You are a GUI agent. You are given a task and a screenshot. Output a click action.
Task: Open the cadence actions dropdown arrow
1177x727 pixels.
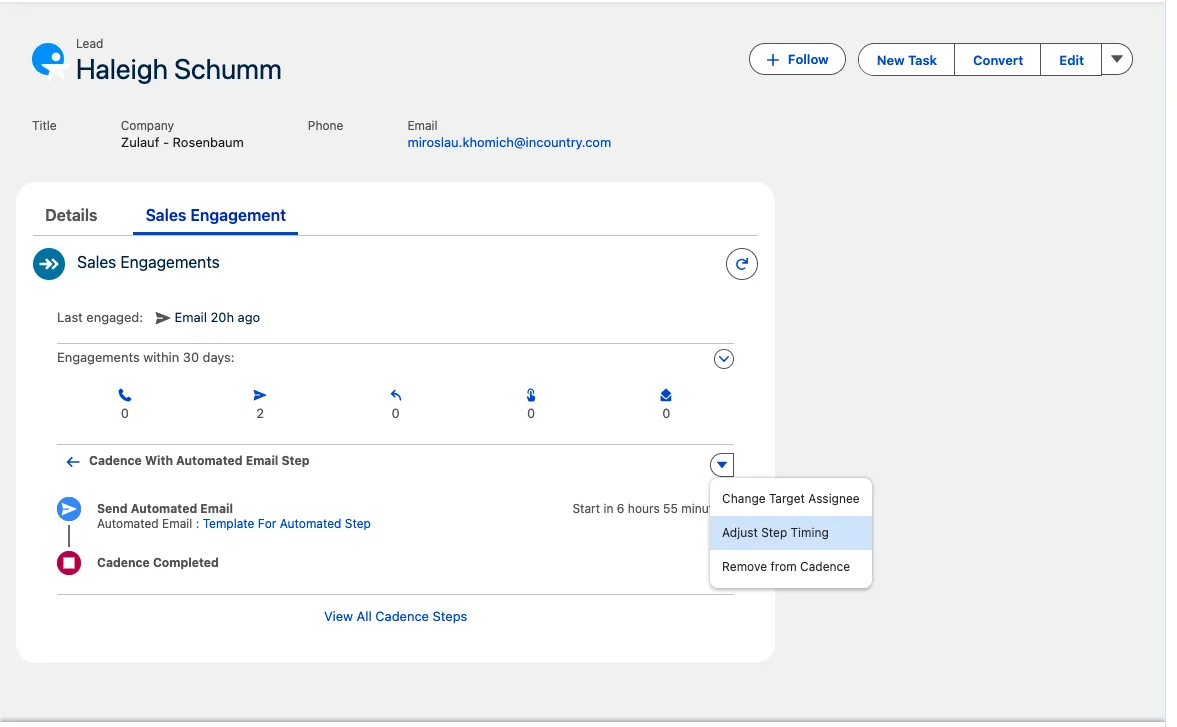722,464
